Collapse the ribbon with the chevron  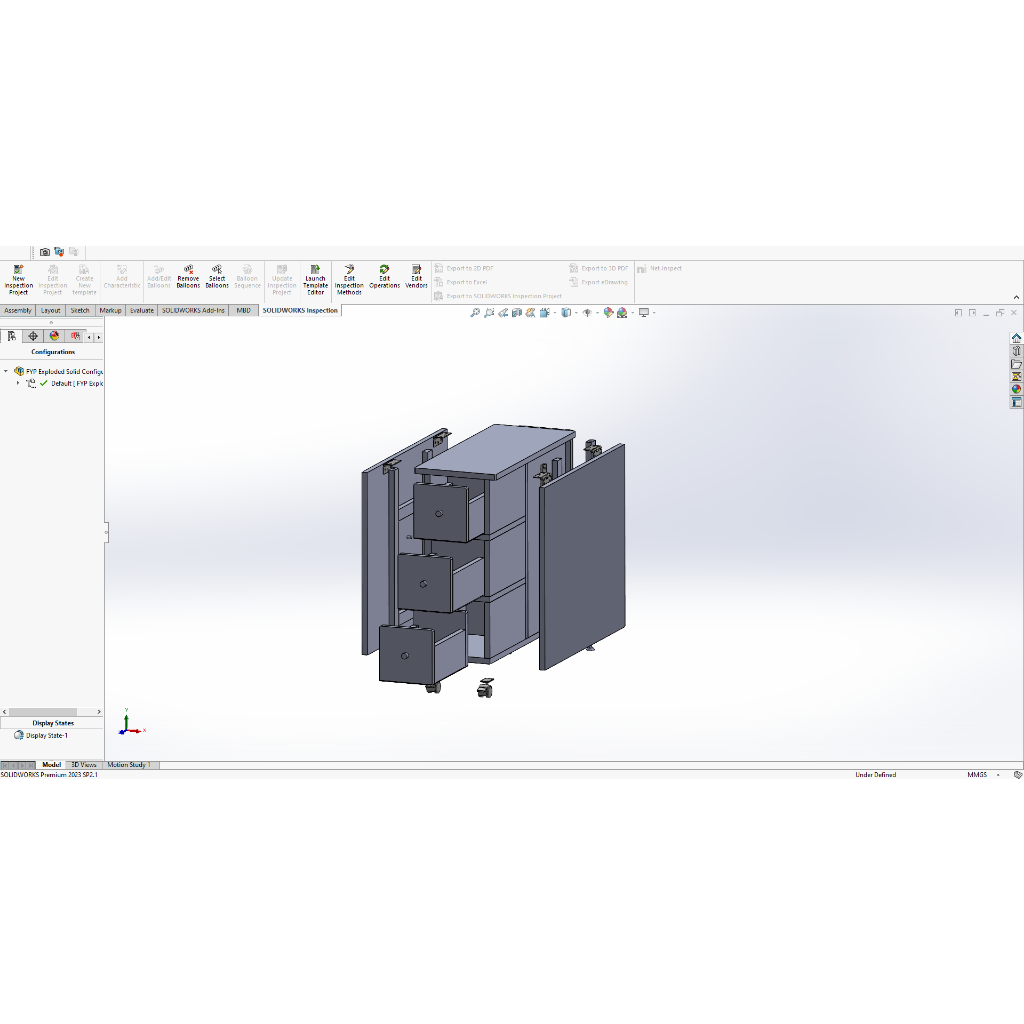1016,298
